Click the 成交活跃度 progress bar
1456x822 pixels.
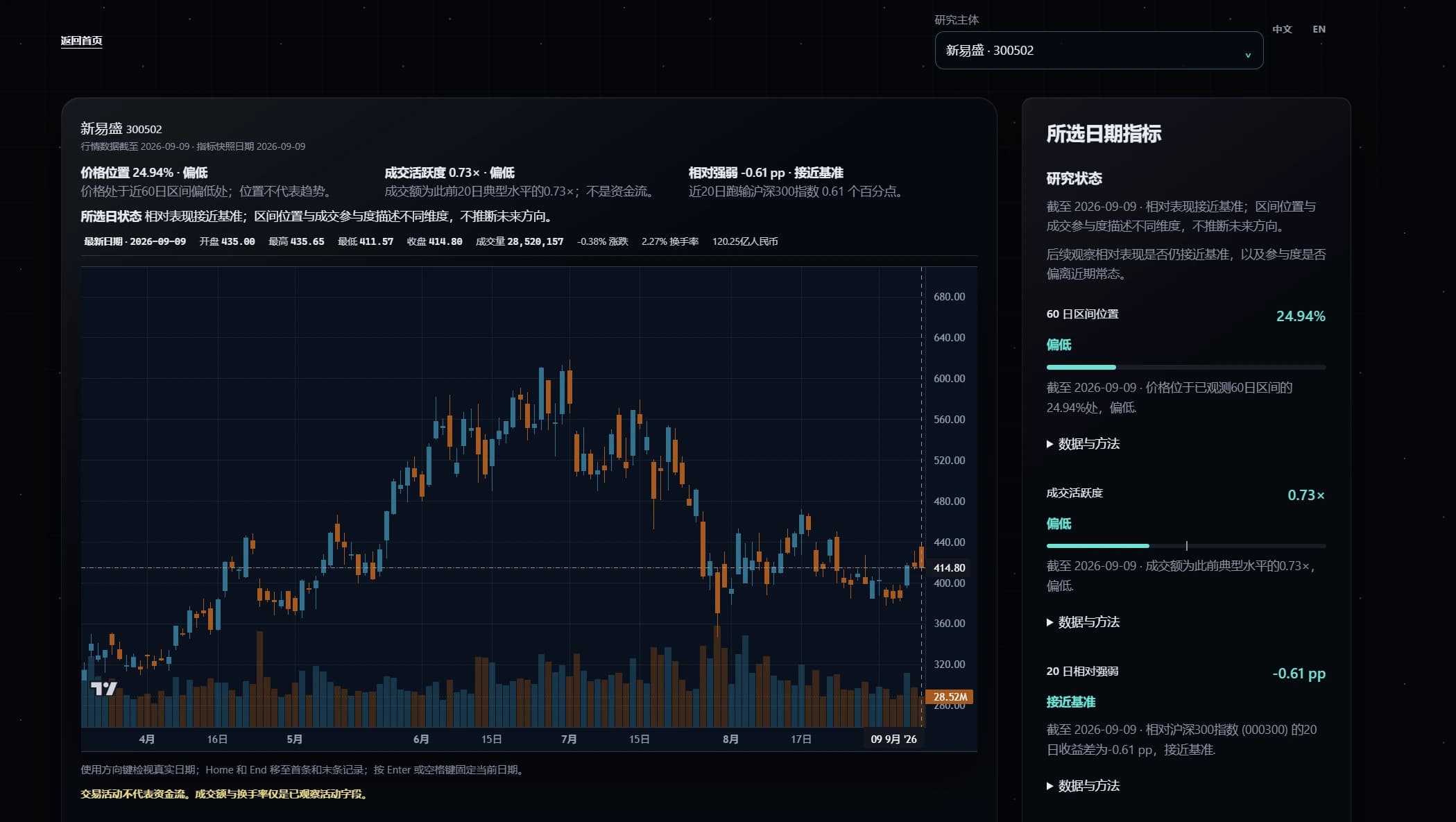(1185, 546)
